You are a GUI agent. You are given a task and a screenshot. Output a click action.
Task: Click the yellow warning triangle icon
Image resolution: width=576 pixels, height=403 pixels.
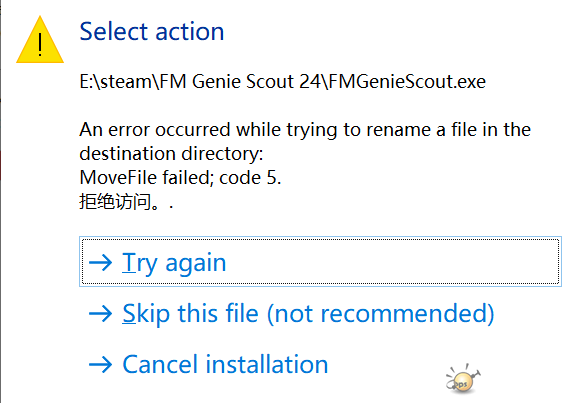click(x=40, y=40)
